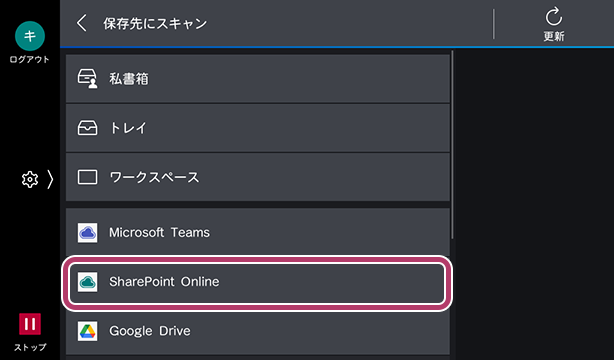614x360 pixels.
Task: Choose the 私書箱 destination text
Action: pyautogui.click(x=129, y=79)
